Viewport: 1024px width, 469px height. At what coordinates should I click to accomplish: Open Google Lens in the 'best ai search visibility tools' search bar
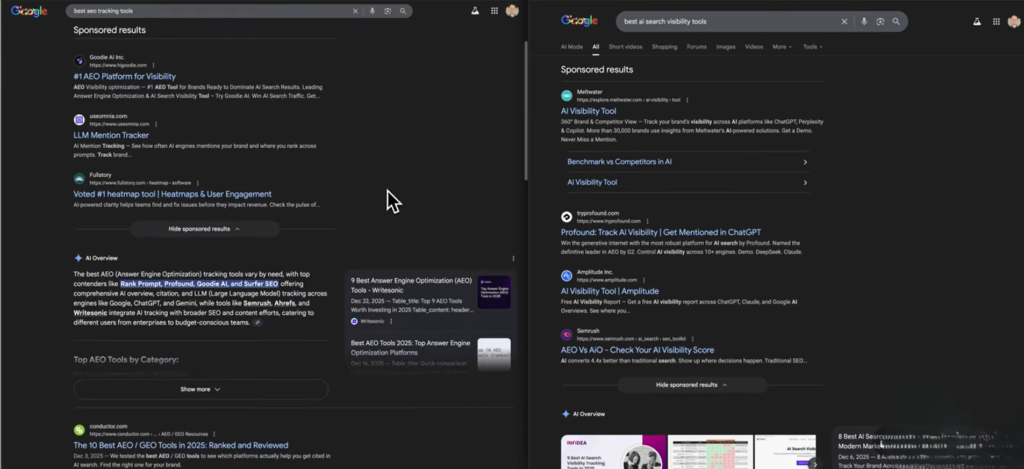point(879,20)
